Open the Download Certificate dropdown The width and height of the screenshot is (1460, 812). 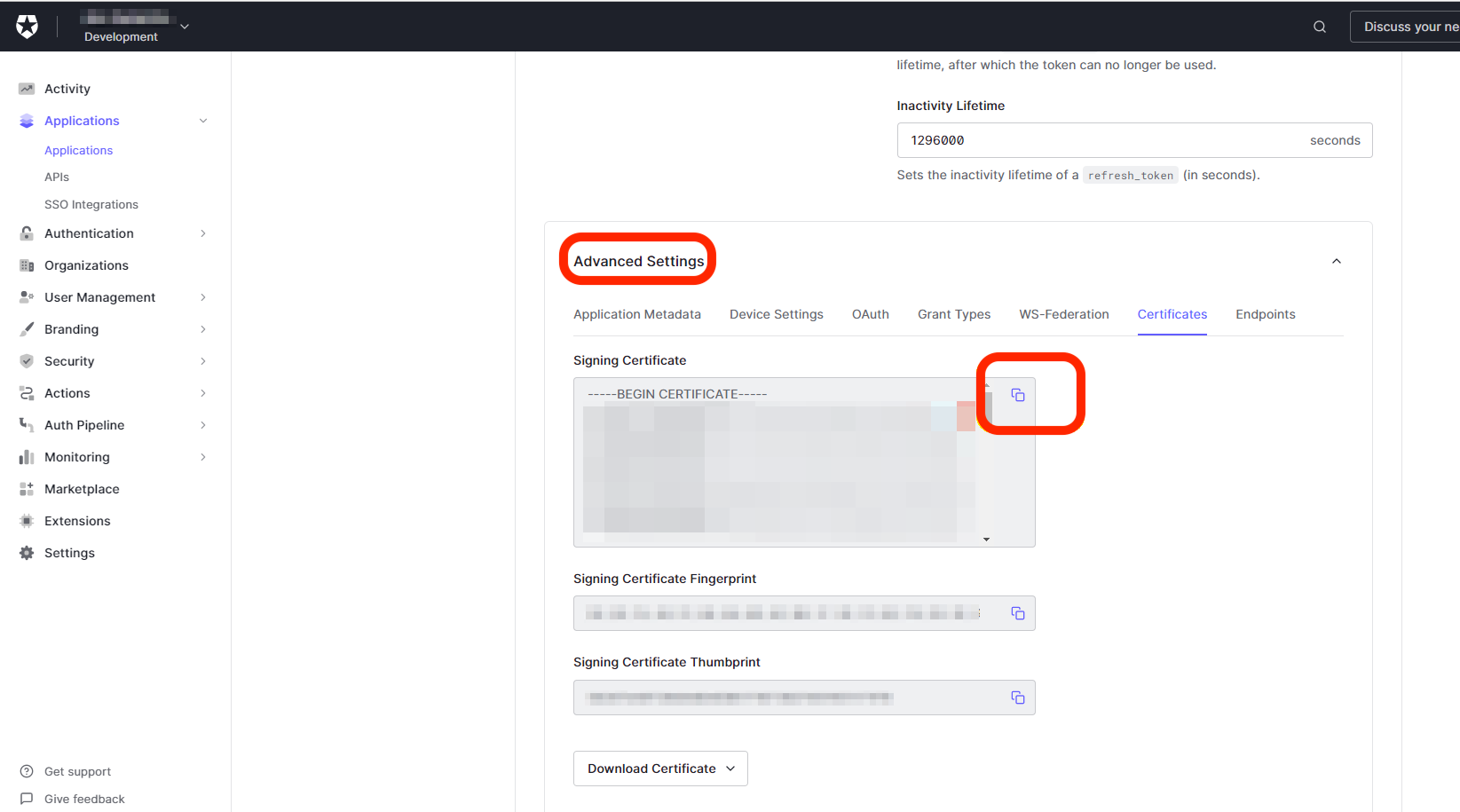pyautogui.click(x=660, y=769)
